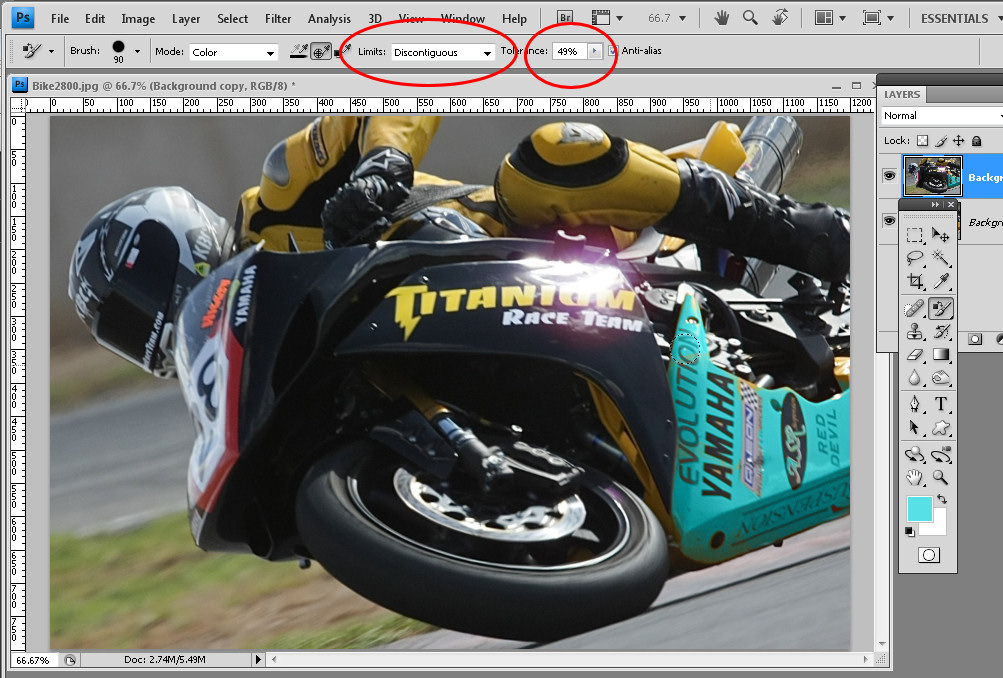
Task: Select the Hand tool in tools panel
Action: click(x=915, y=477)
